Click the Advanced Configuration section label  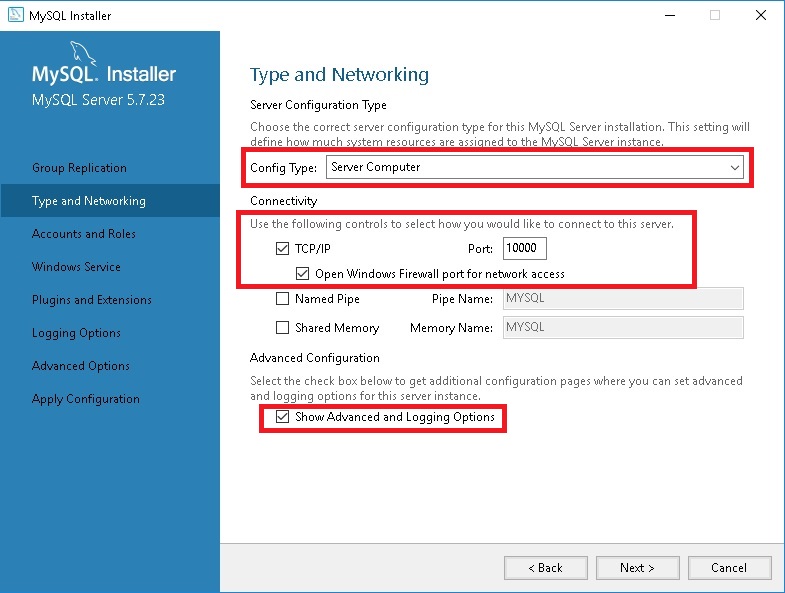[x=314, y=358]
